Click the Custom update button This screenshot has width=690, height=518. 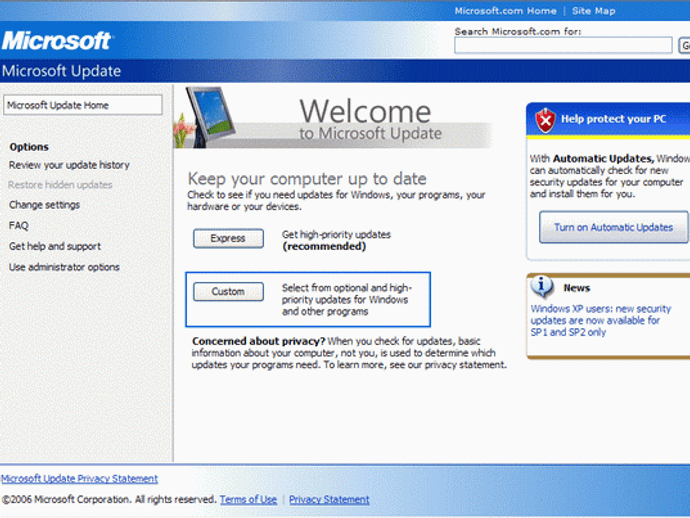(x=228, y=292)
